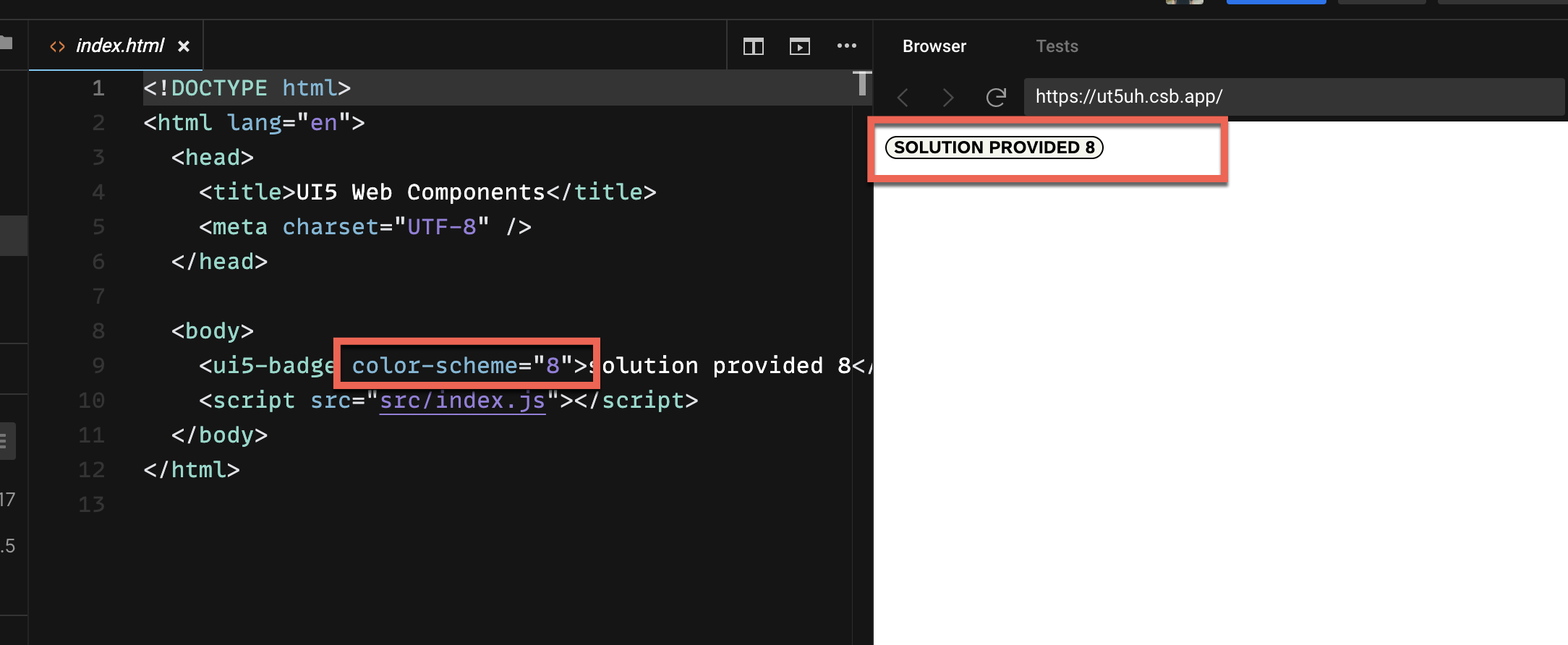
Task: Click the UI5 Web Components title text
Action: pos(420,192)
